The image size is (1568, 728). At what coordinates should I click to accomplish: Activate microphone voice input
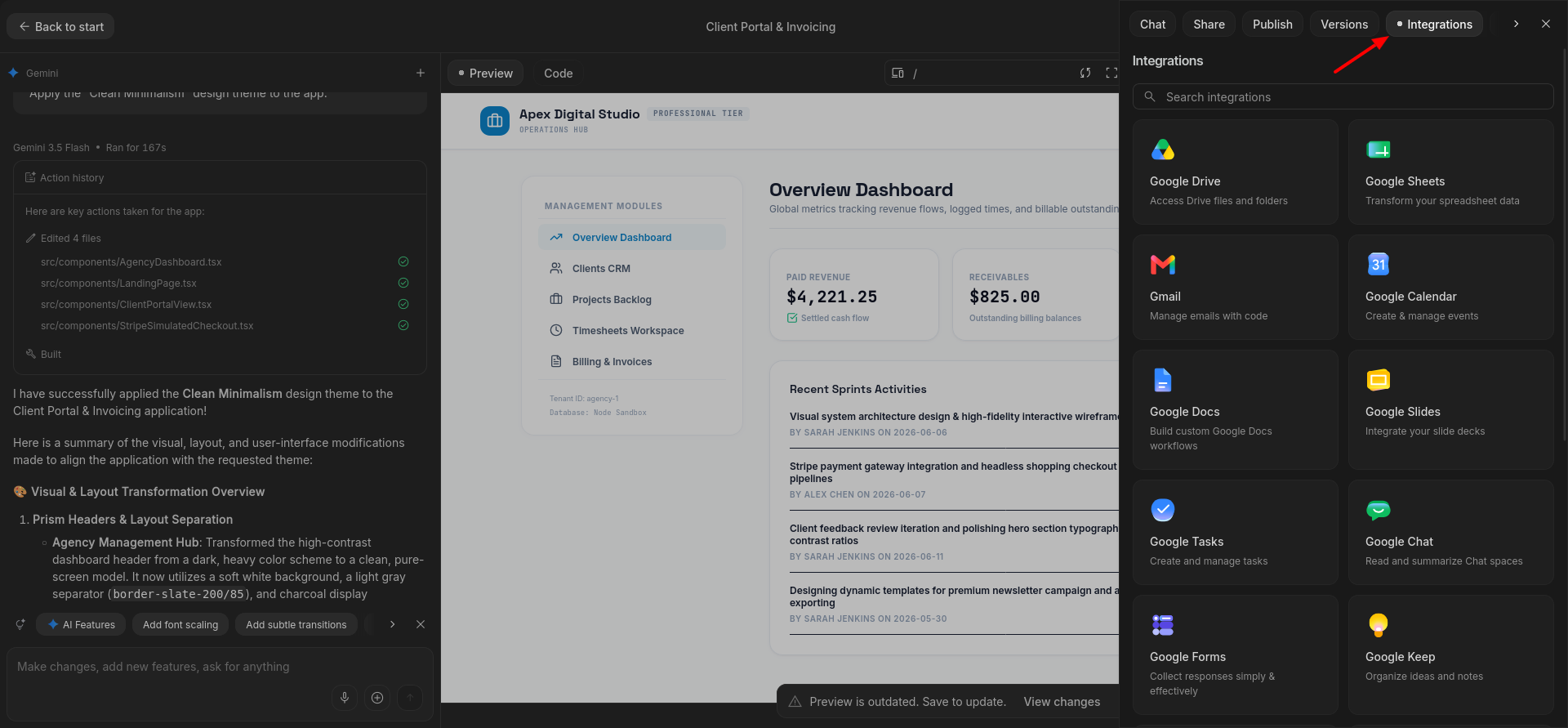345,697
